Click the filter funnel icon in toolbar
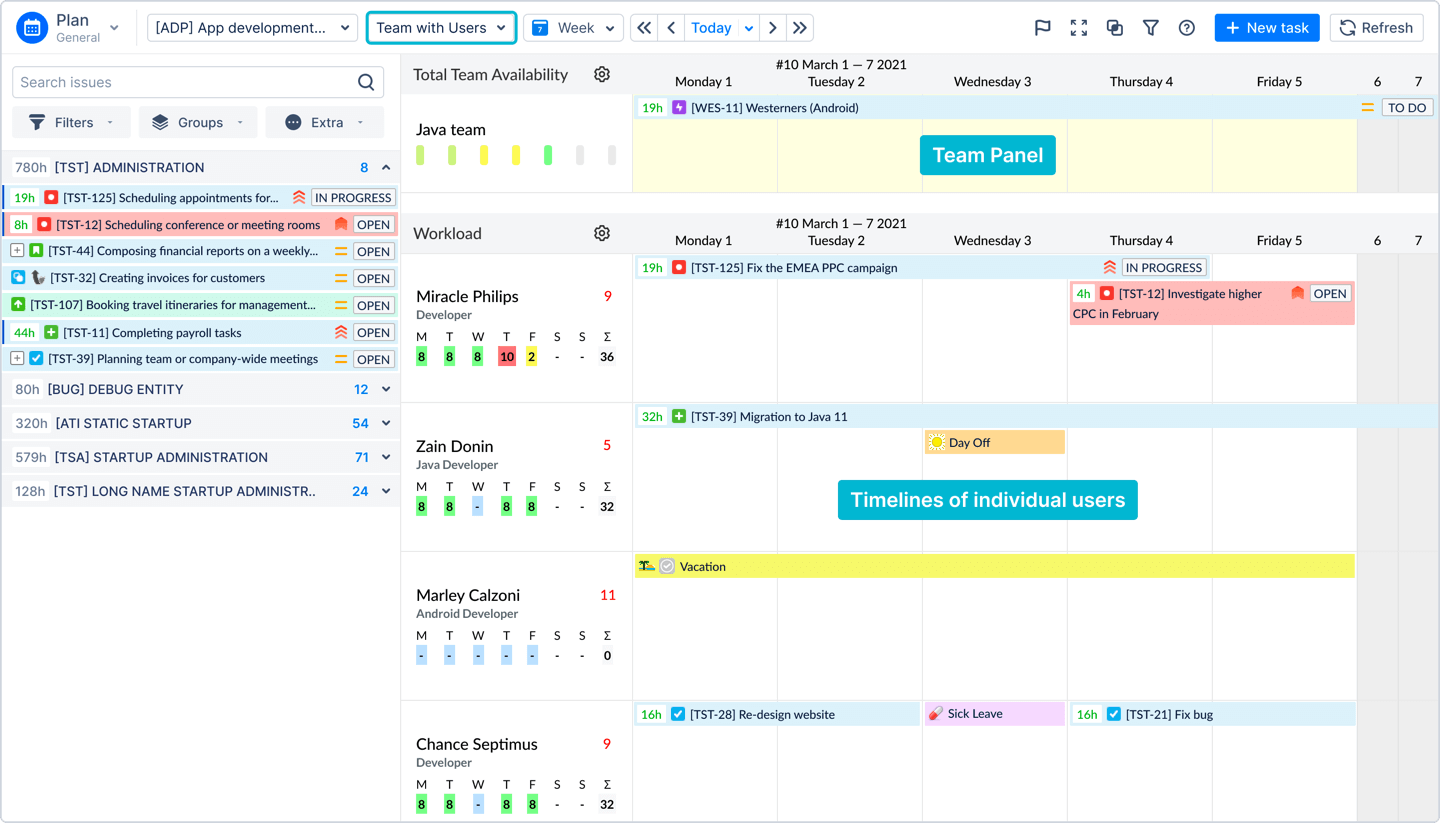The image size is (1440, 823). [1150, 28]
